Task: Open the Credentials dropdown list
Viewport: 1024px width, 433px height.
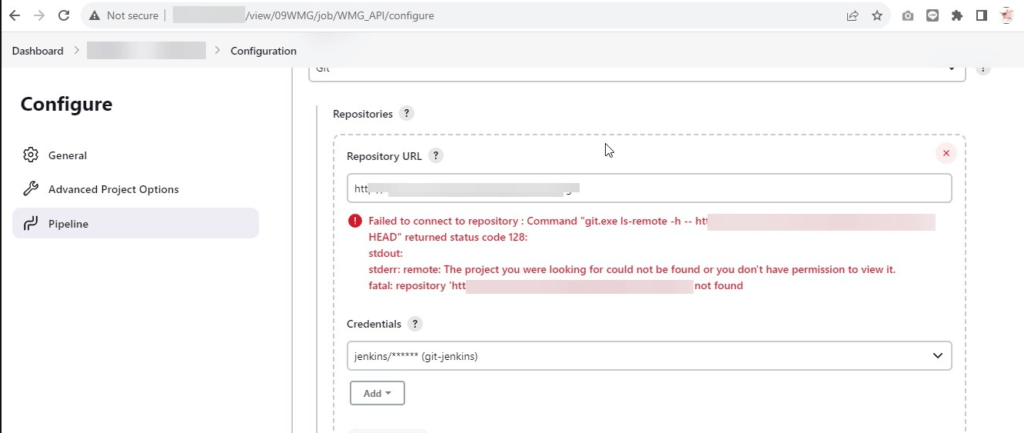Action: [649, 356]
